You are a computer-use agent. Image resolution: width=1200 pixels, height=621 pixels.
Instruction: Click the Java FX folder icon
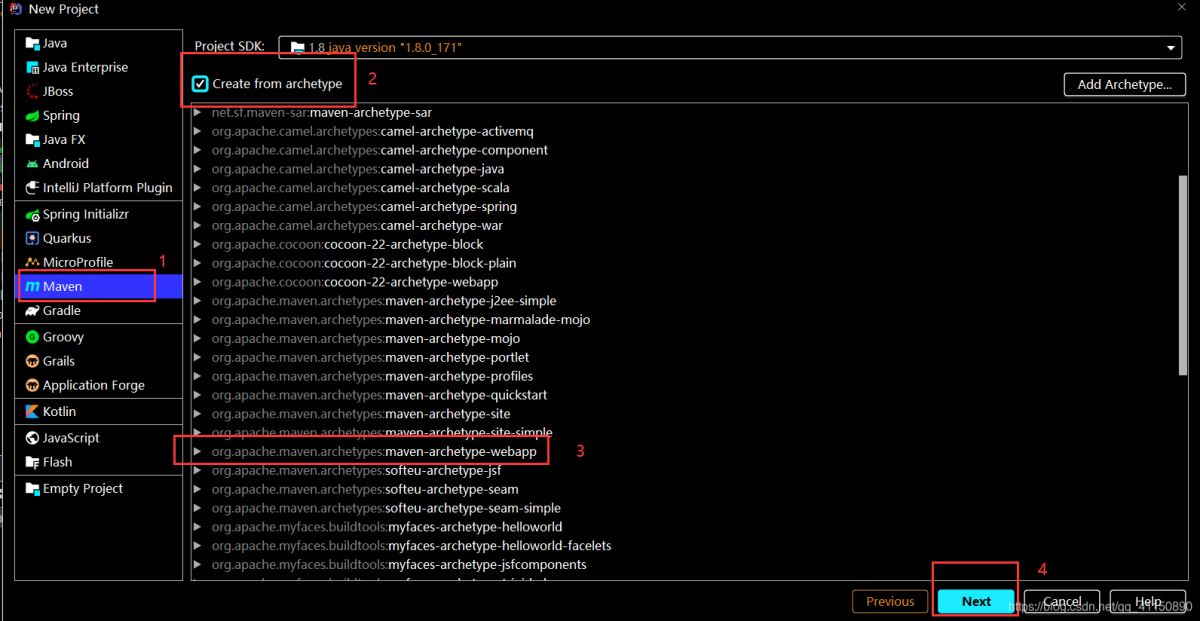click(x=32, y=139)
